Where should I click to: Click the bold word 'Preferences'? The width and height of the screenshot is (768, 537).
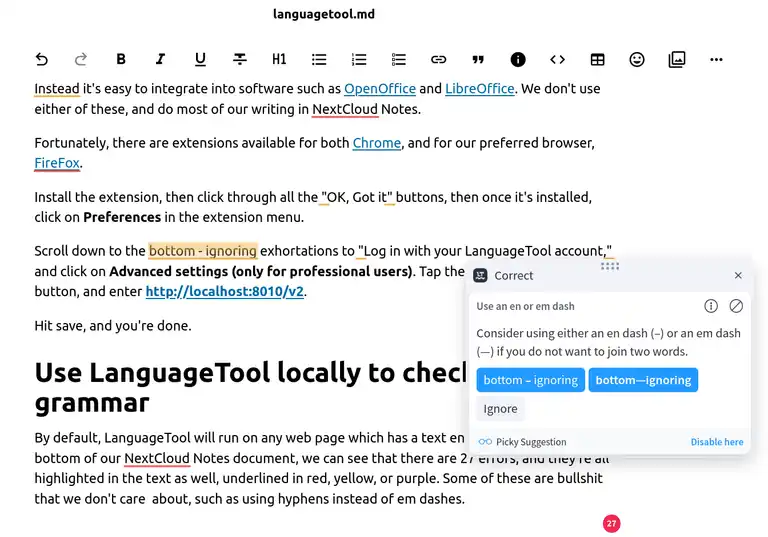(122, 217)
